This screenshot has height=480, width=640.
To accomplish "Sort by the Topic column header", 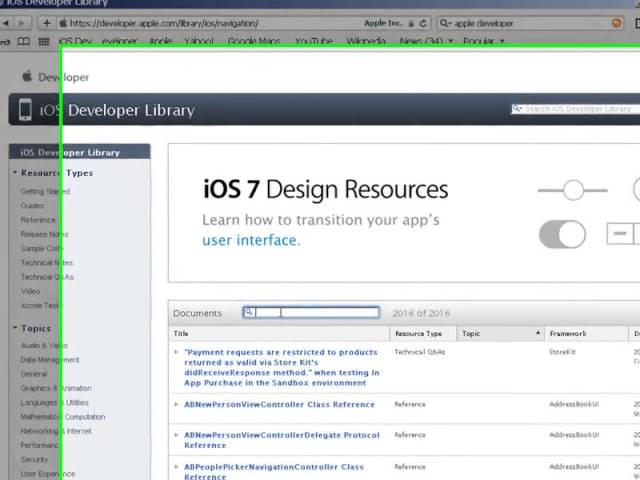I will [500, 333].
